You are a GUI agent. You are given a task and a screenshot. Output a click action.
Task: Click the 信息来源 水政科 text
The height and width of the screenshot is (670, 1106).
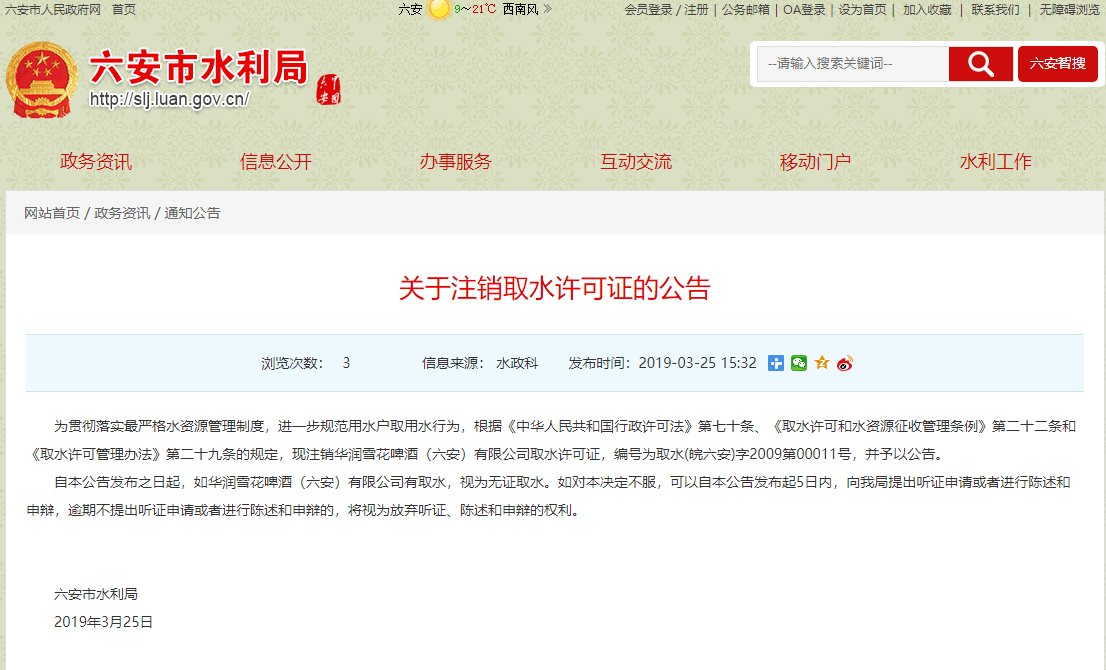pyautogui.click(x=480, y=363)
